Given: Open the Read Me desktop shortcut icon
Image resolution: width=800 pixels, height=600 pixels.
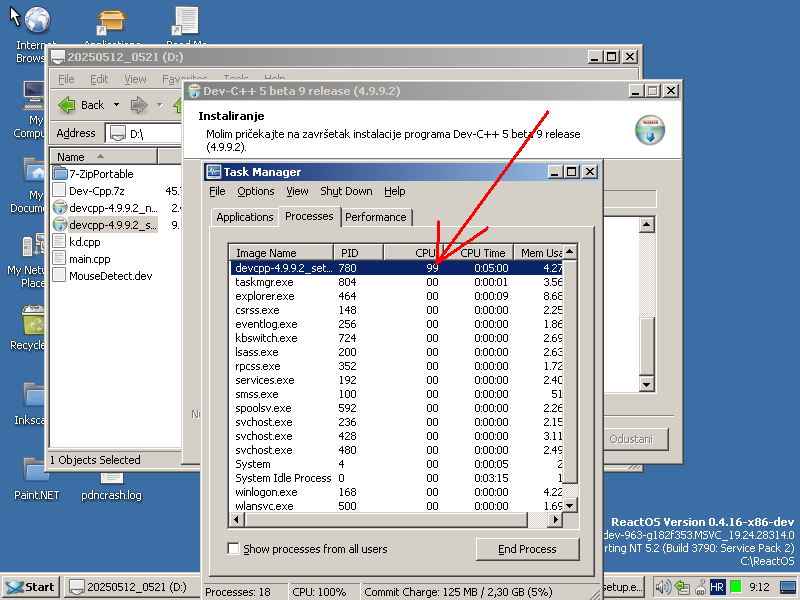Looking at the screenshot, I should point(186,20).
